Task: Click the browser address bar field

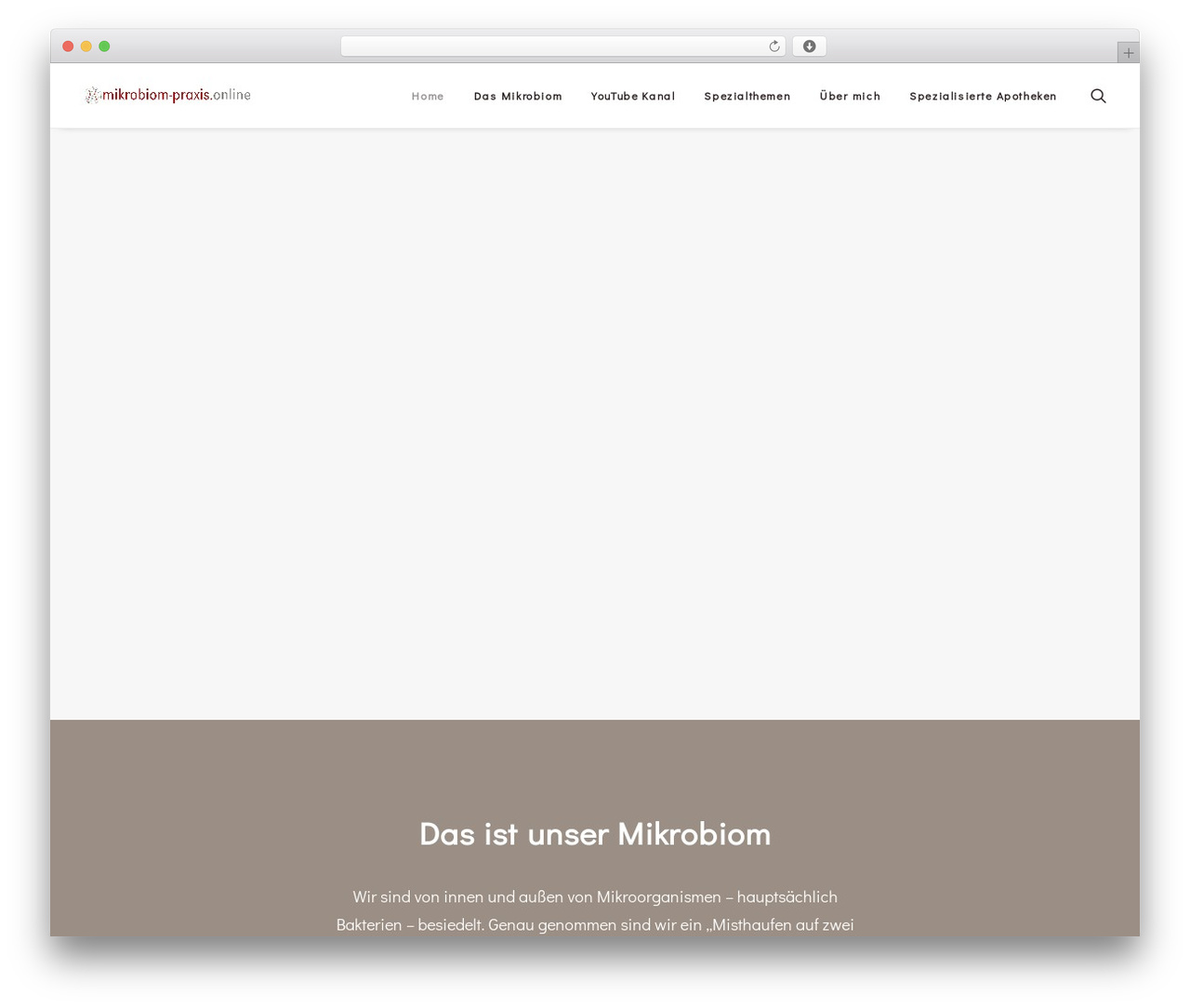Action: click(563, 46)
